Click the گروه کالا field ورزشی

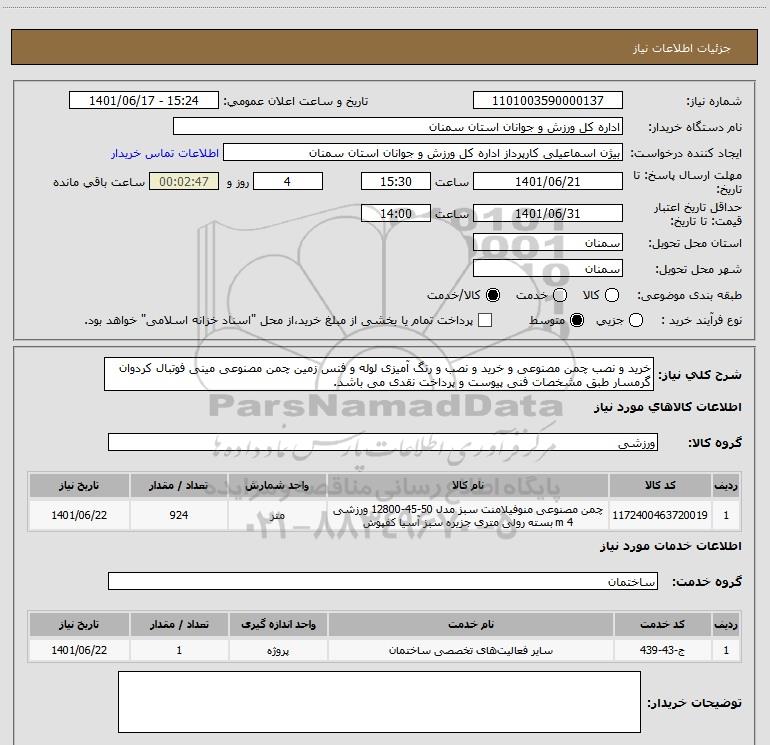383,442
